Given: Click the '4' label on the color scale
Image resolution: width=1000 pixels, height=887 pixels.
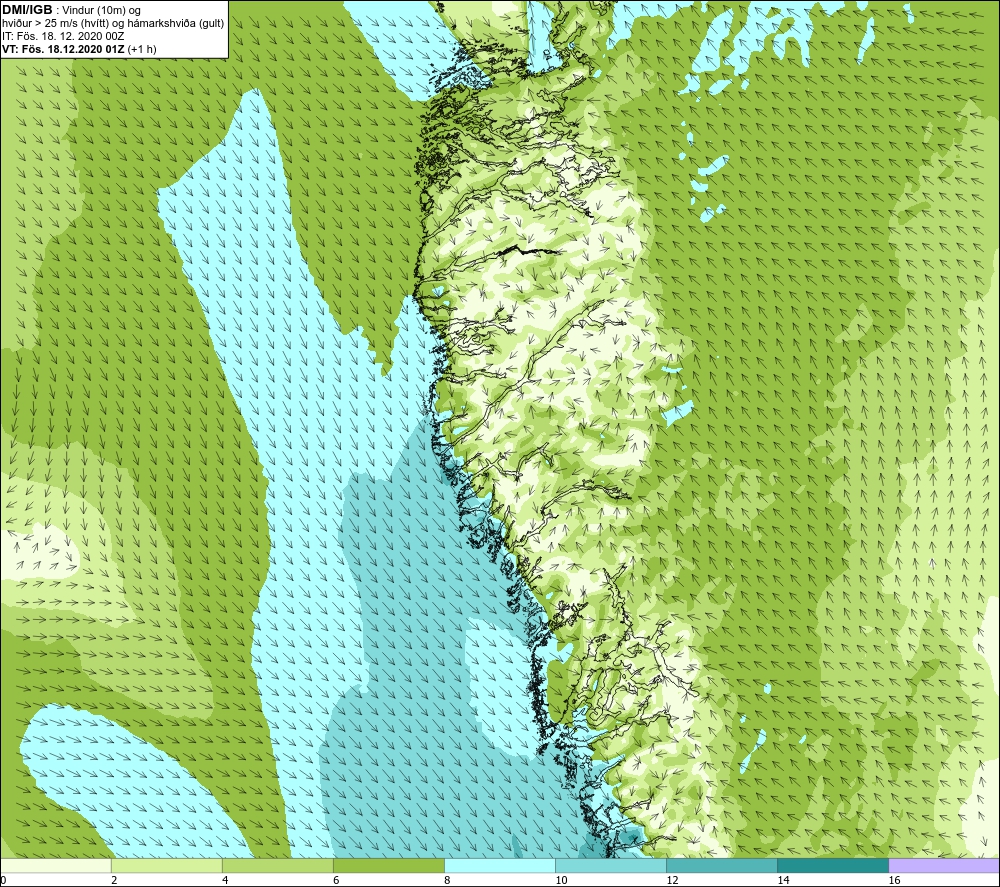Looking at the screenshot, I should click(225, 881).
